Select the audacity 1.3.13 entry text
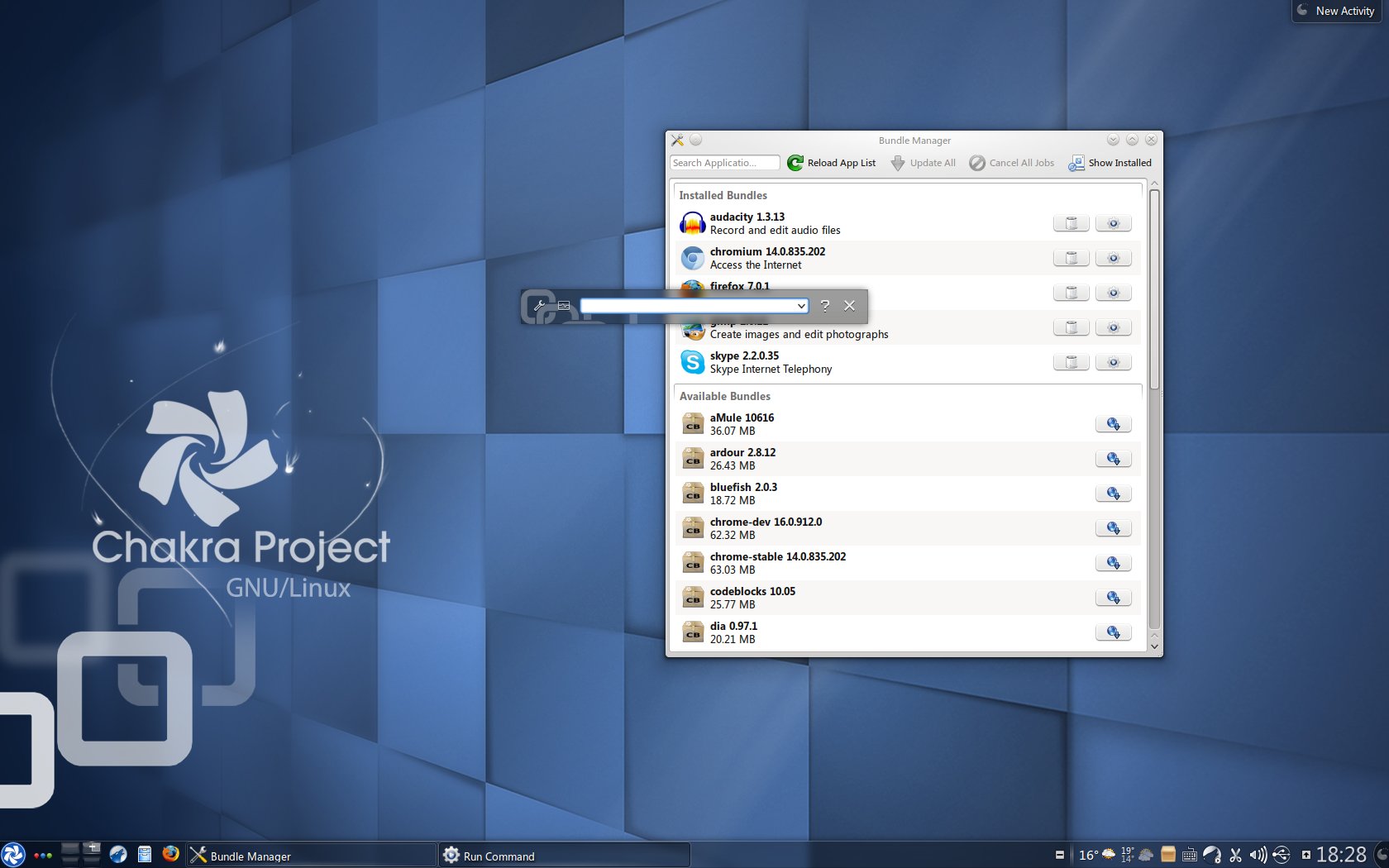1389x868 pixels. [747, 217]
